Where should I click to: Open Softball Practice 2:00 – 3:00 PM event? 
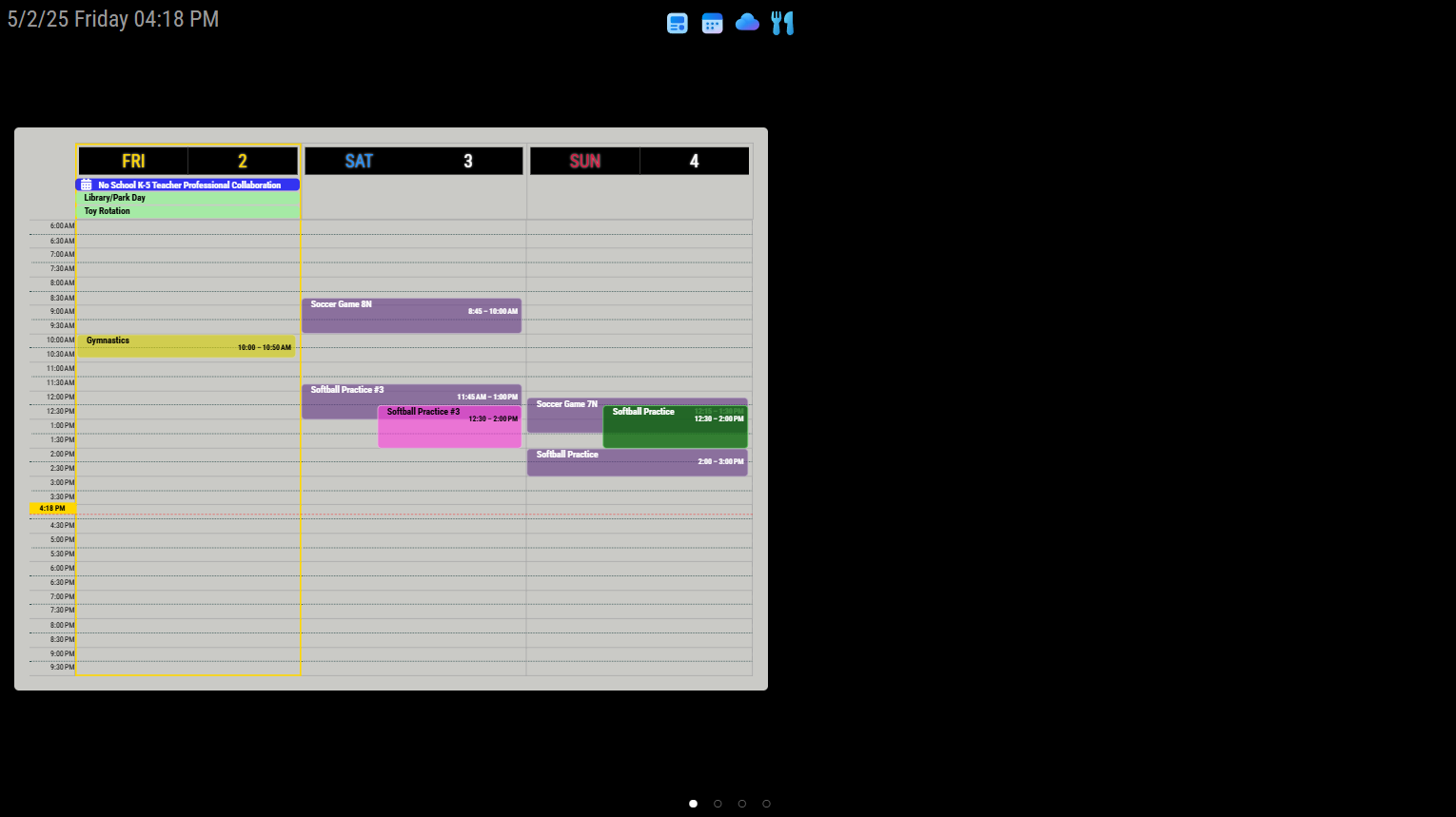pos(638,462)
